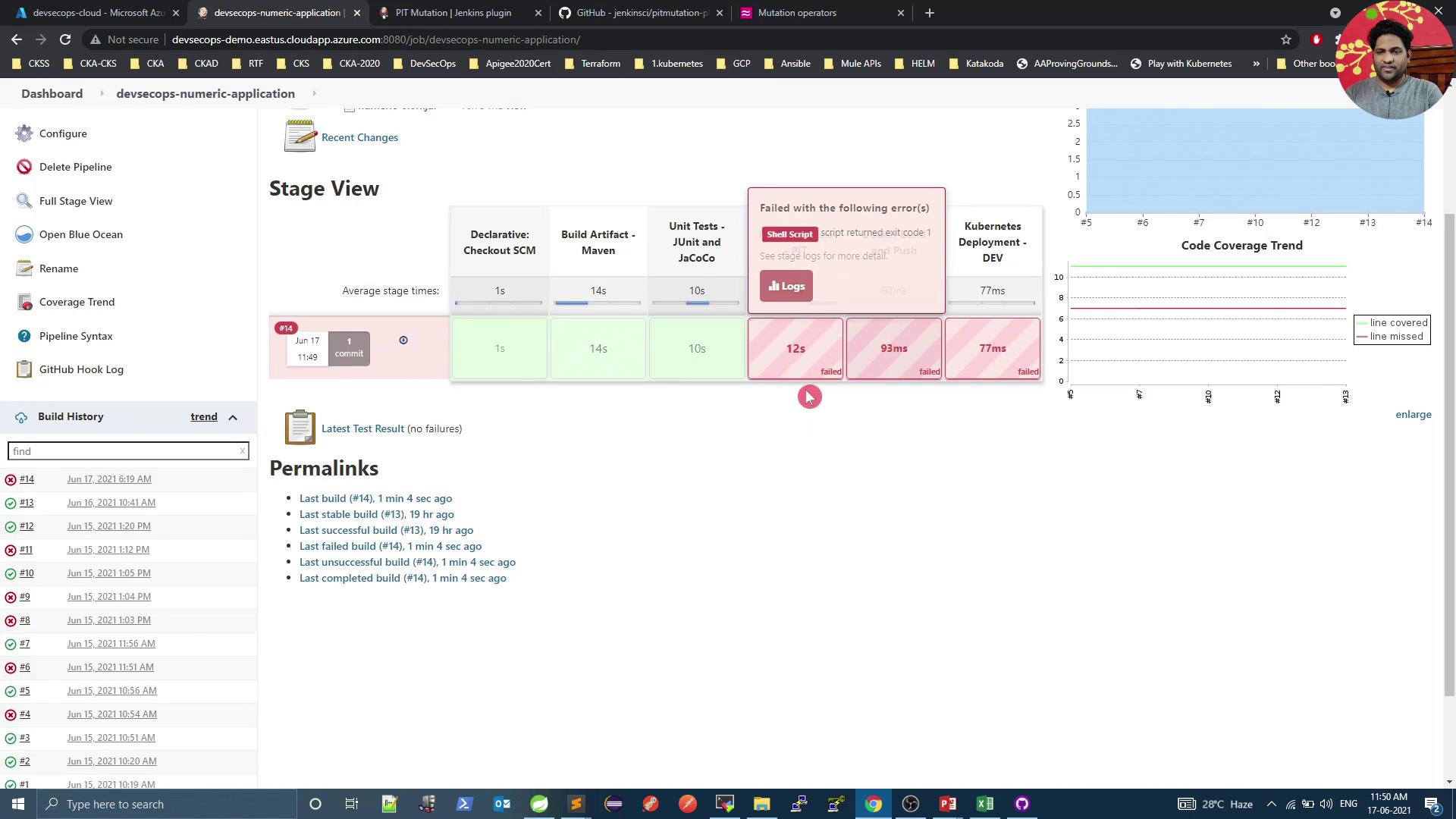Switch to Mutation operators browser tab
Image resolution: width=1456 pixels, height=819 pixels.
click(x=796, y=13)
